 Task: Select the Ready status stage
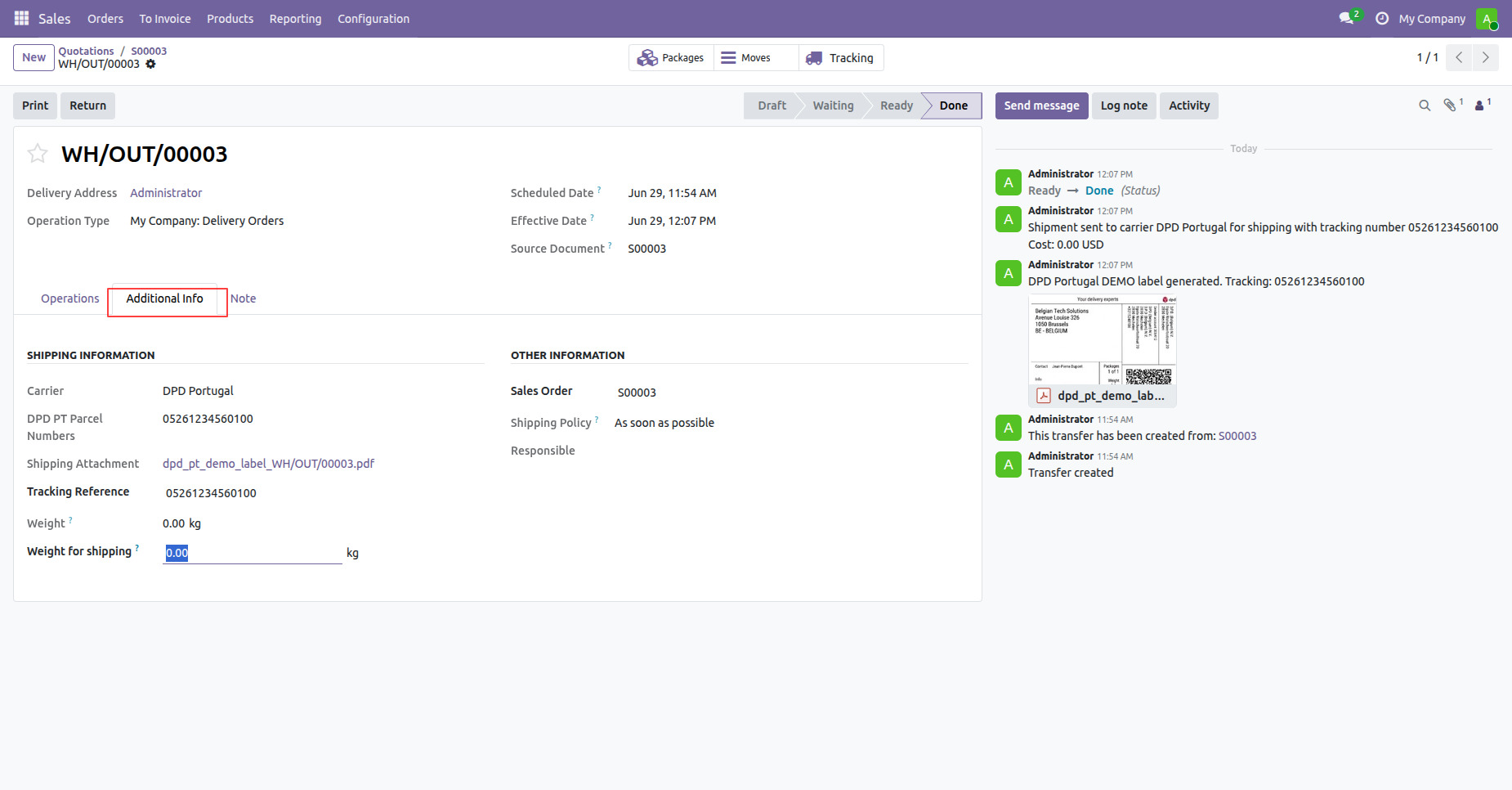(896, 105)
